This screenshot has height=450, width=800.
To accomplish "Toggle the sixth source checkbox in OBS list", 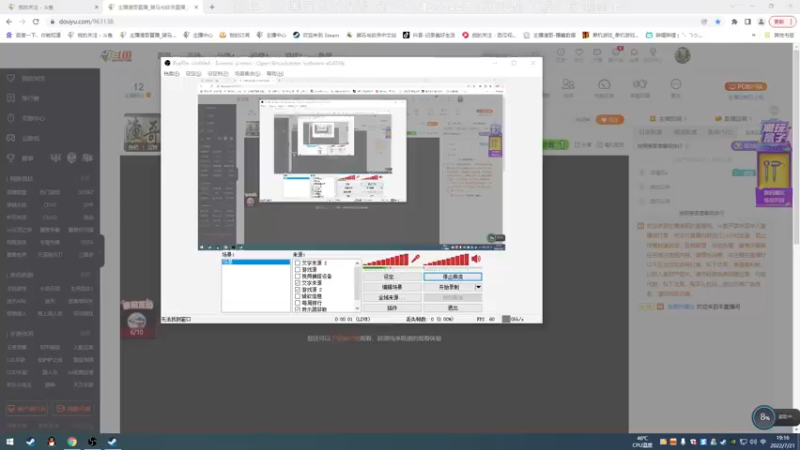I will tap(297, 296).
